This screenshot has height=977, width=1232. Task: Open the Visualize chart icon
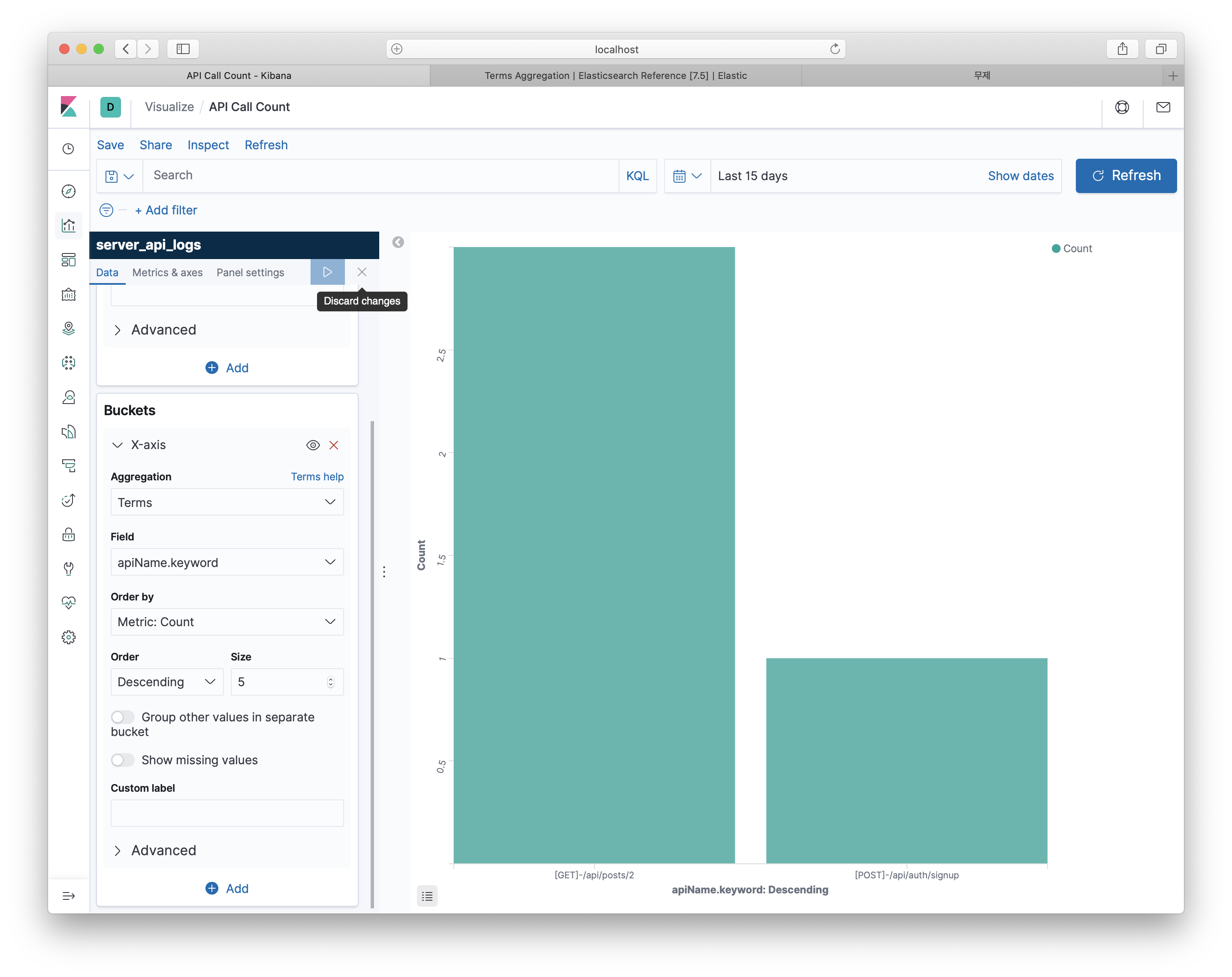coord(69,226)
